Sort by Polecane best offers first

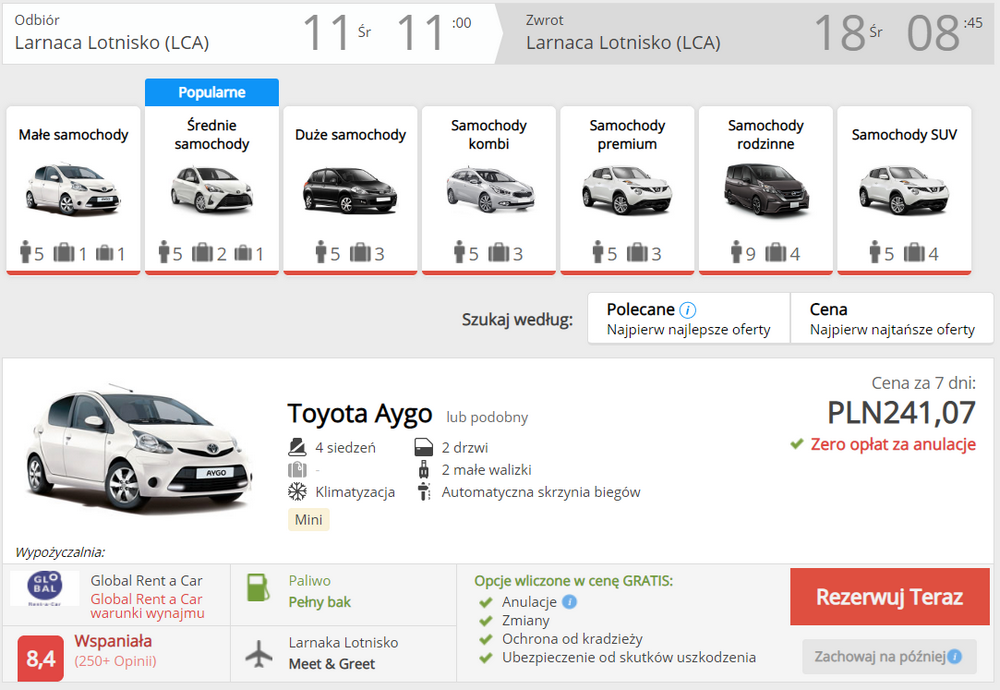click(x=689, y=318)
